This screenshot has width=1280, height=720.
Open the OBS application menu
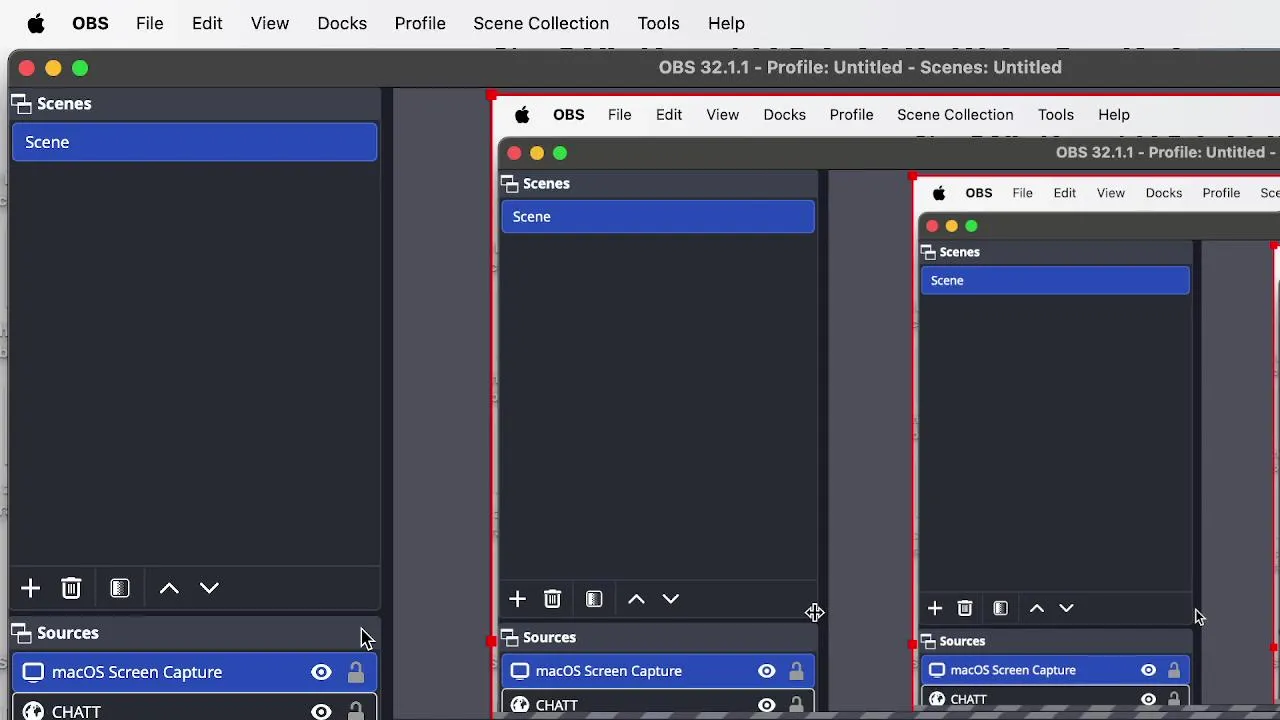[x=90, y=23]
